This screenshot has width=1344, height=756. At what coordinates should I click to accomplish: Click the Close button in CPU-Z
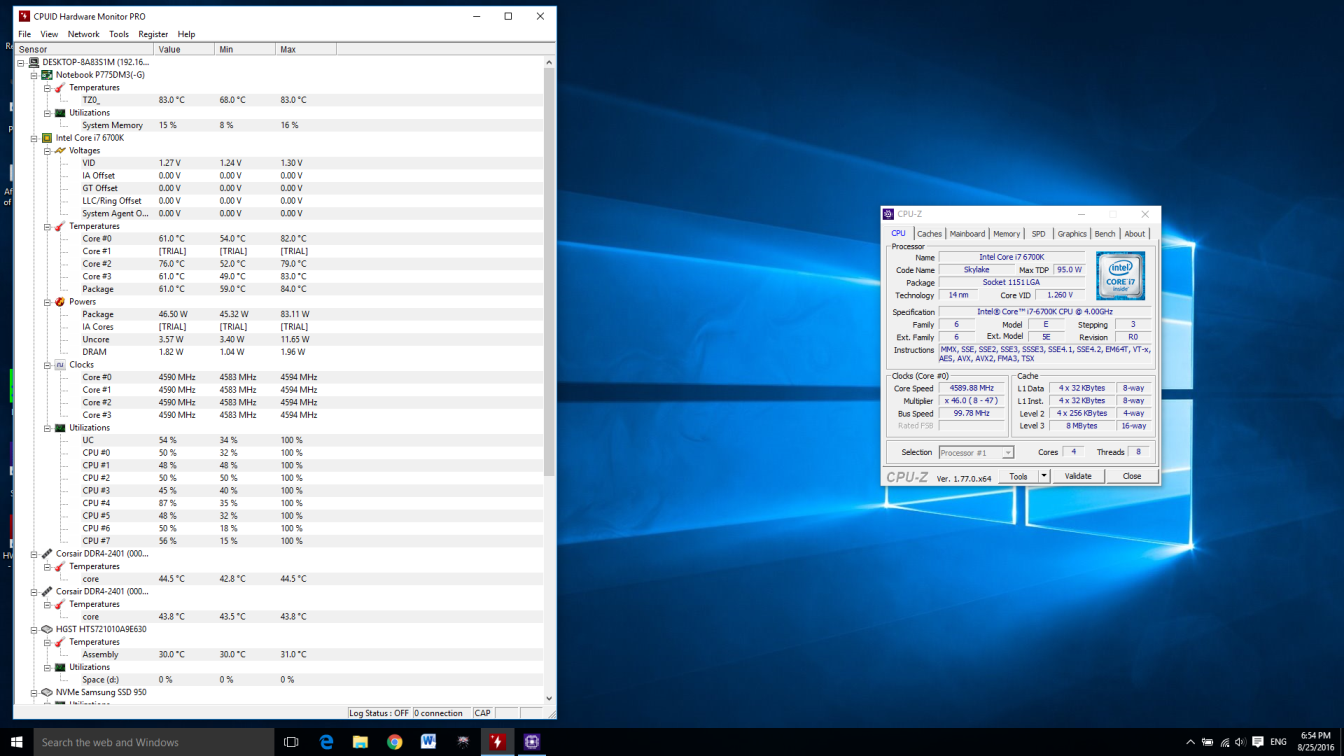point(1131,477)
